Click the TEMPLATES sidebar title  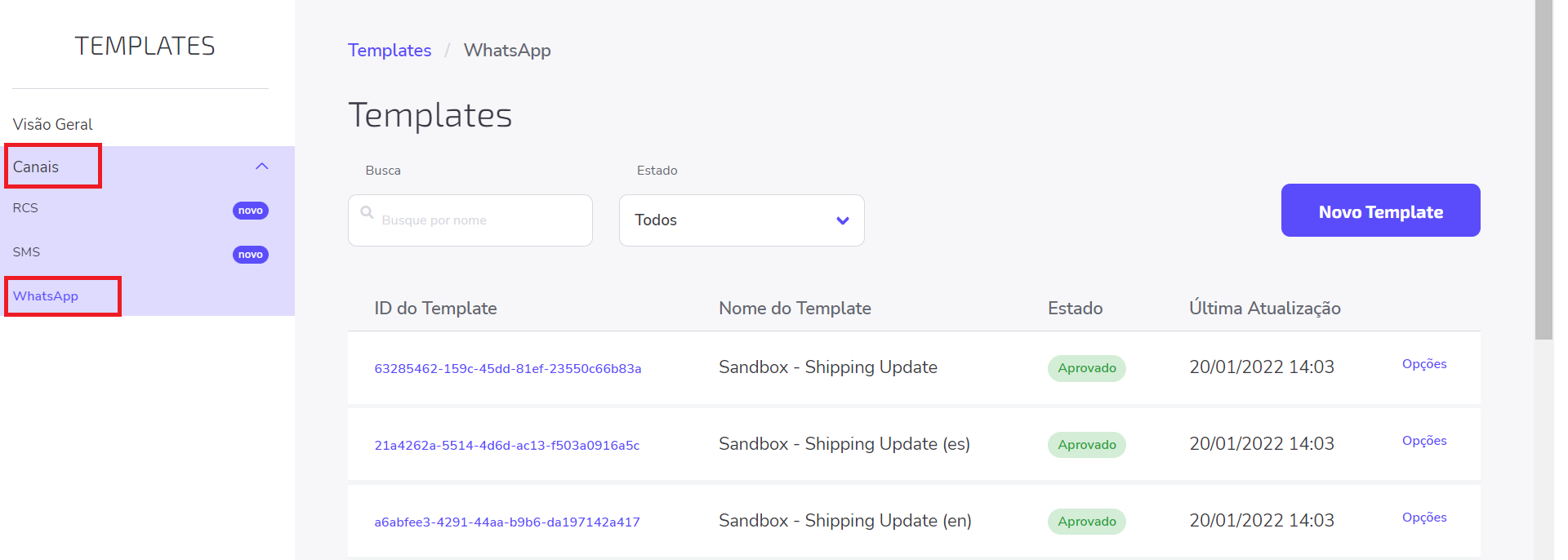145,46
